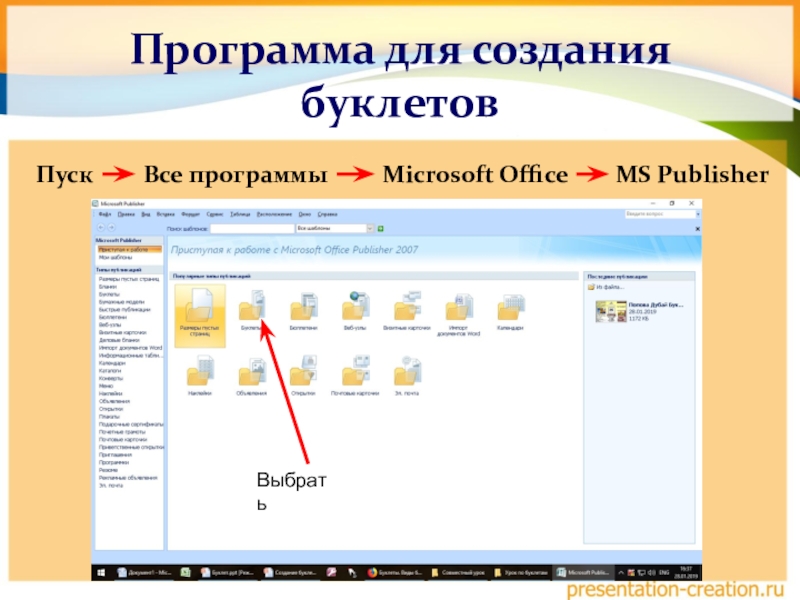Select Конверты in the sidebar list

pos(111,379)
